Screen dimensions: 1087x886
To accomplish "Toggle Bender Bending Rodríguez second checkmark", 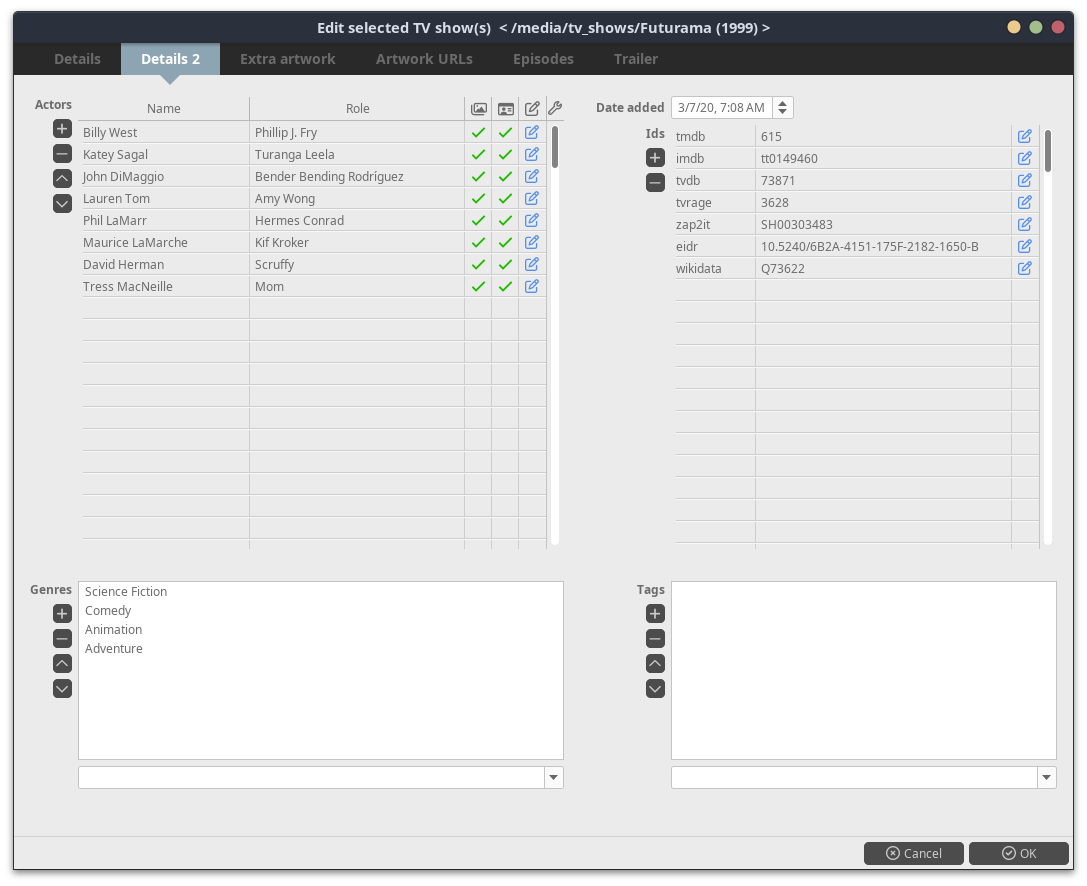I will (505, 177).
